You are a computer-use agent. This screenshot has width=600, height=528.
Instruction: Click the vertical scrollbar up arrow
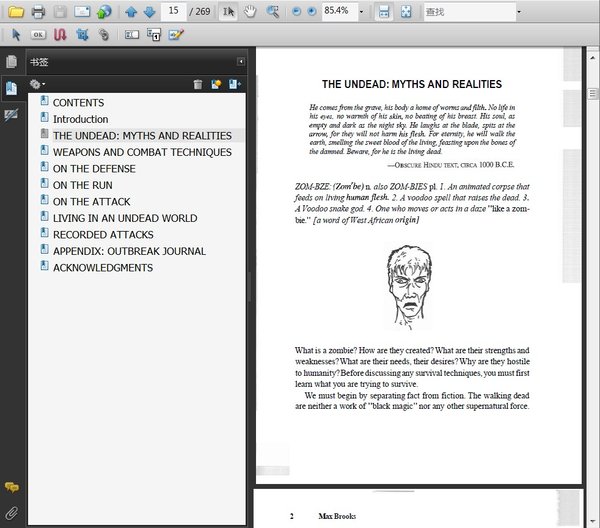(593, 58)
